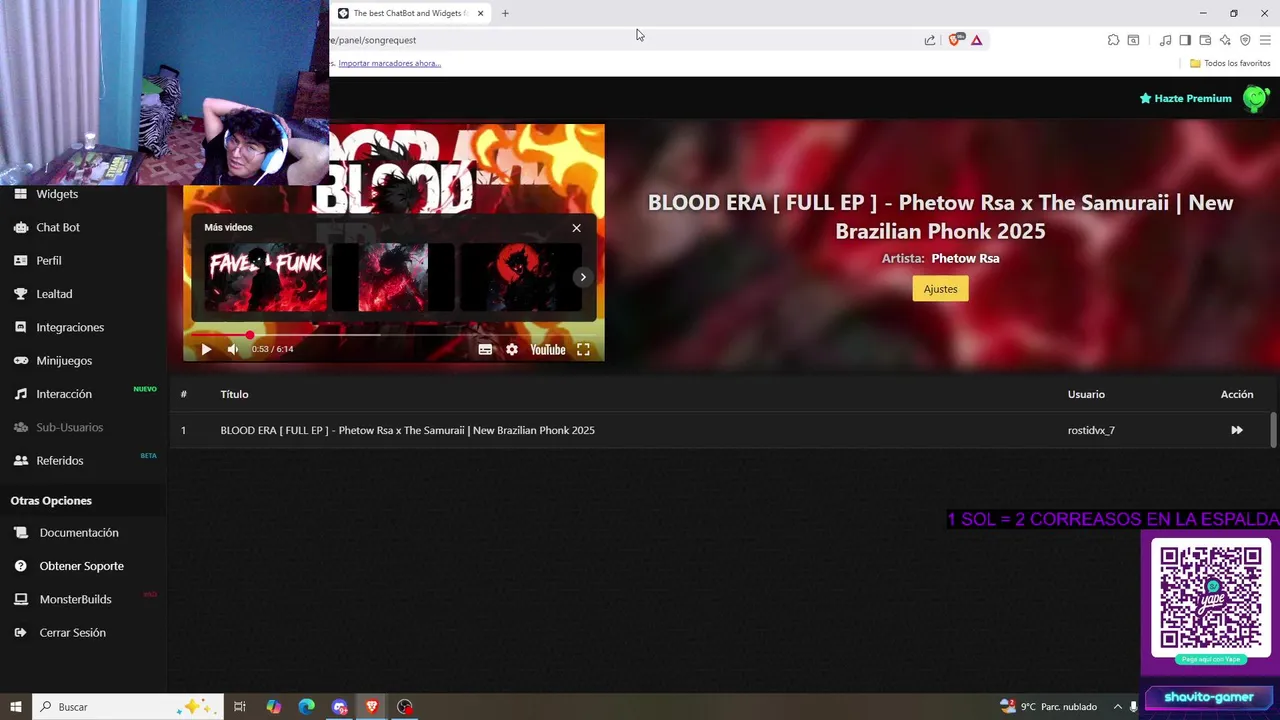The image size is (1280, 720).
Task: Click Hazte Premium
Action: click(1185, 98)
